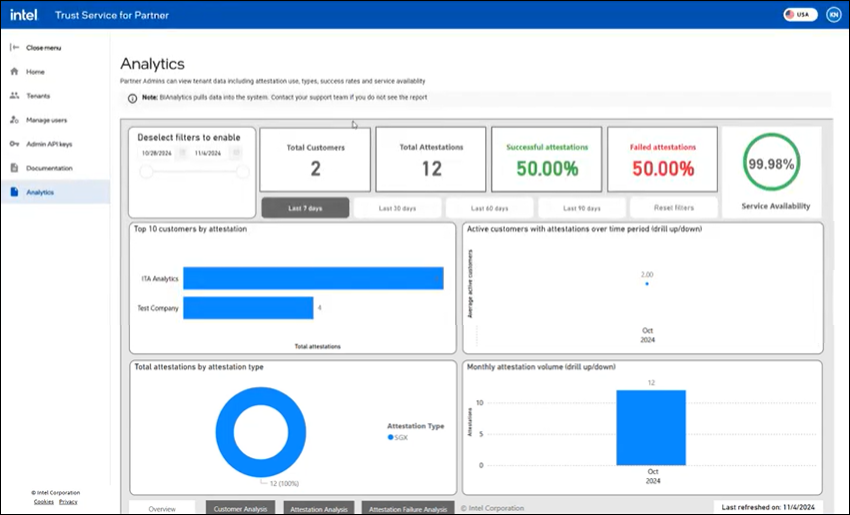850x515 pixels.
Task: Select Last 7 days filter
Action: (305, 208)
